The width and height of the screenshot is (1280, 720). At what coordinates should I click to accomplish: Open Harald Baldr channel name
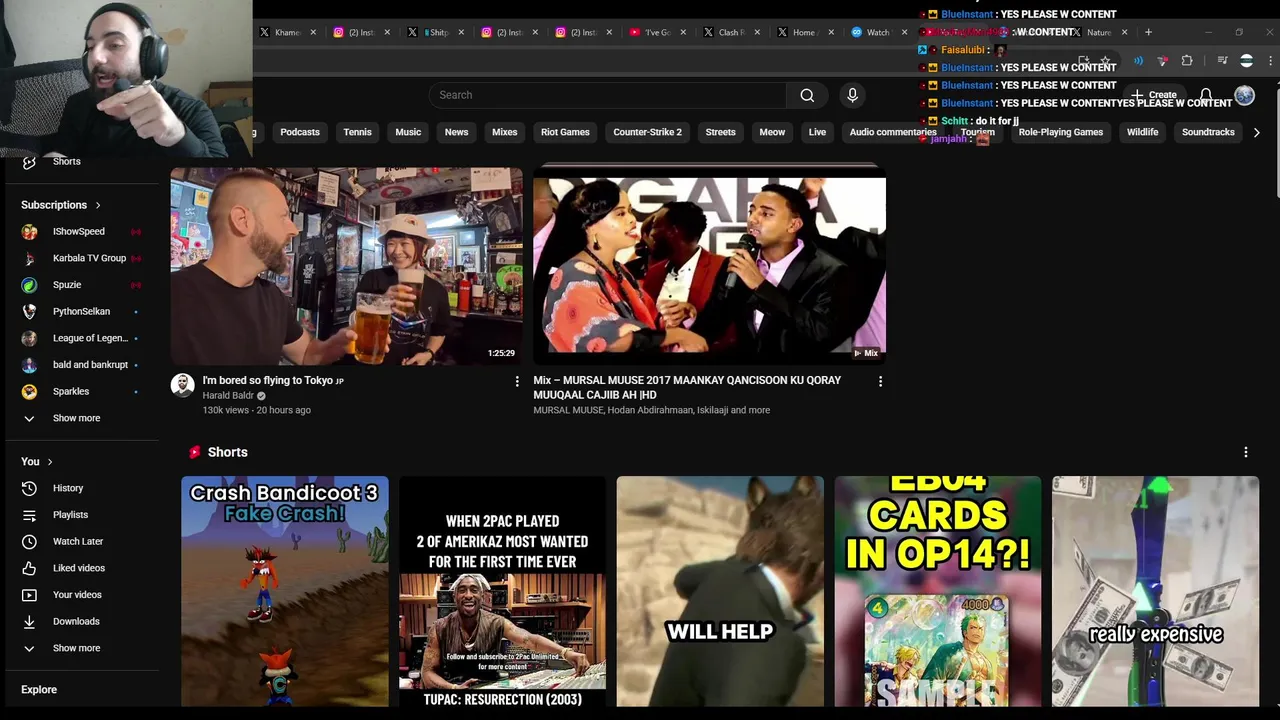click(228, 395)
